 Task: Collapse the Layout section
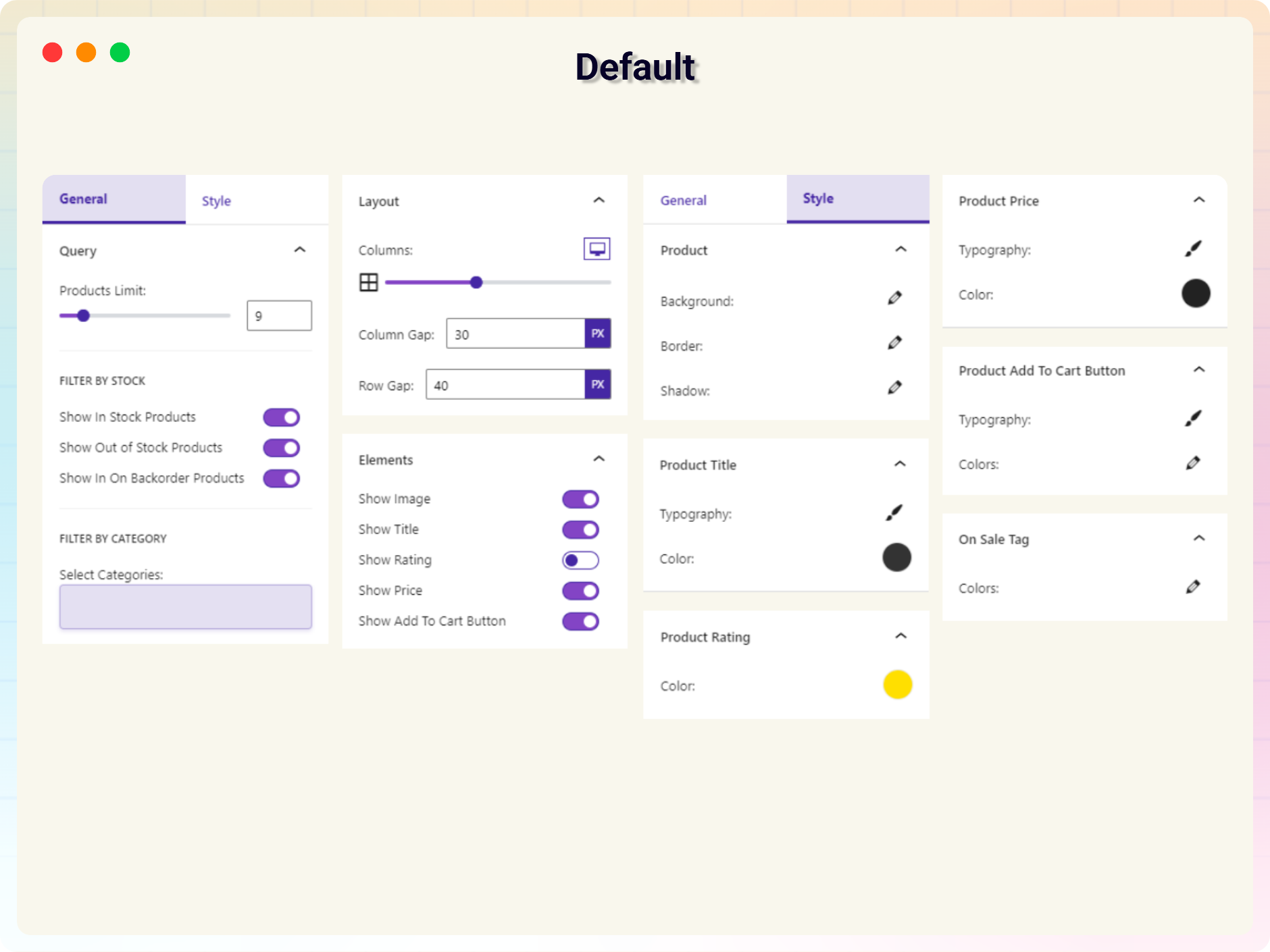[x=599, y=200]
